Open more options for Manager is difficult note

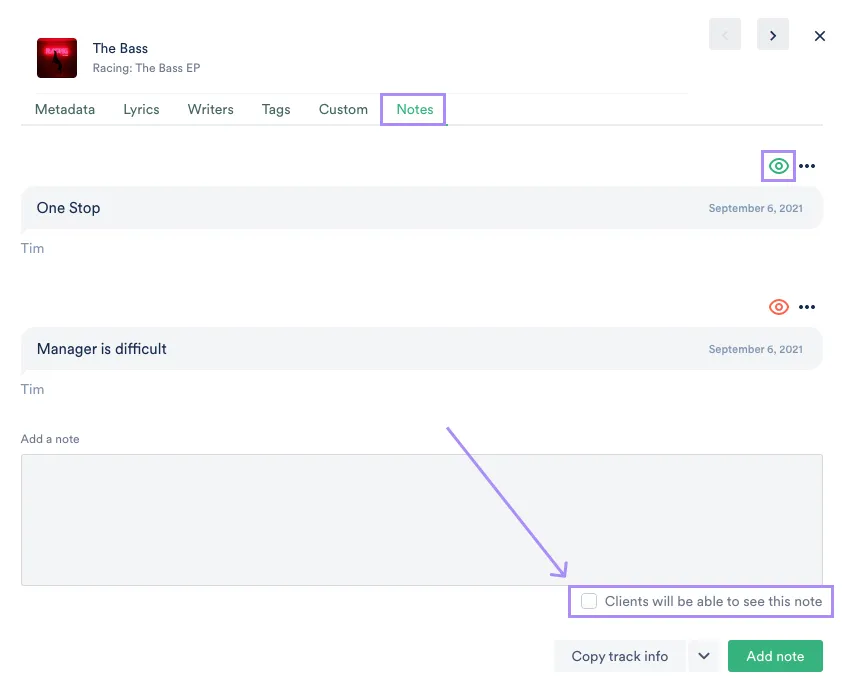coord(807,307)
